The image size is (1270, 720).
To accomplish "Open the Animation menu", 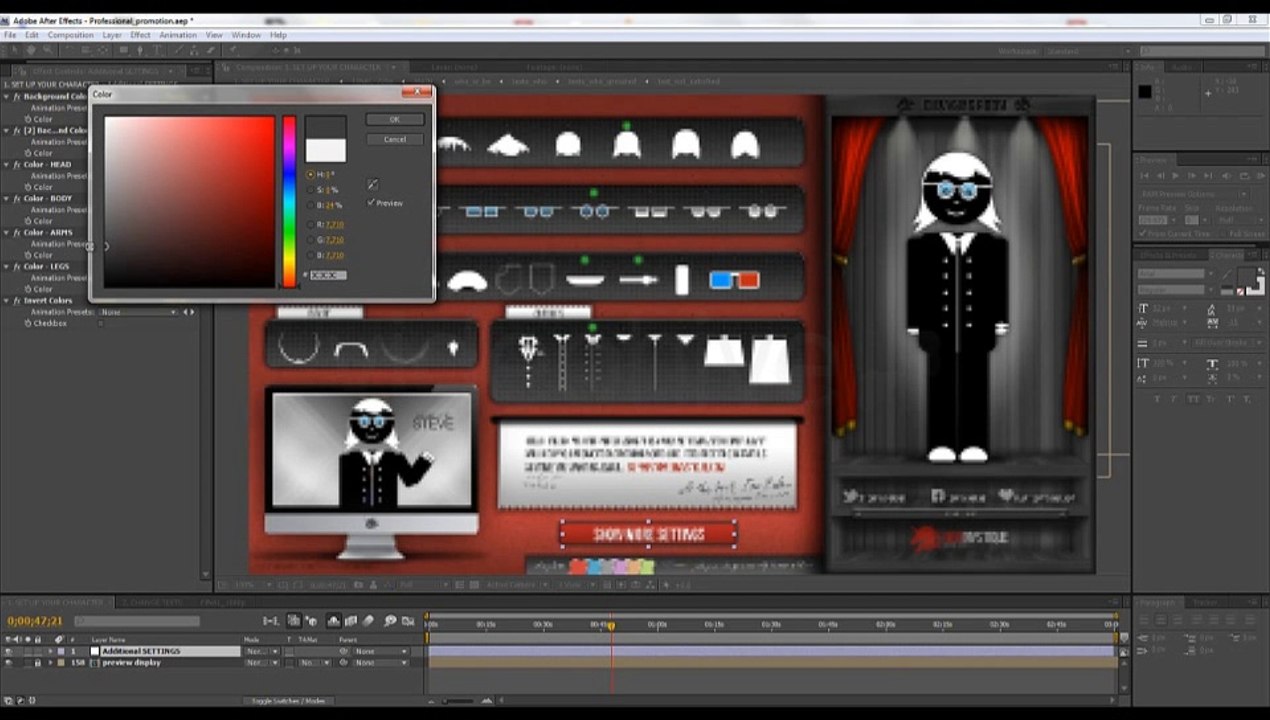I will pyautogui.click(x=178, y=35).
